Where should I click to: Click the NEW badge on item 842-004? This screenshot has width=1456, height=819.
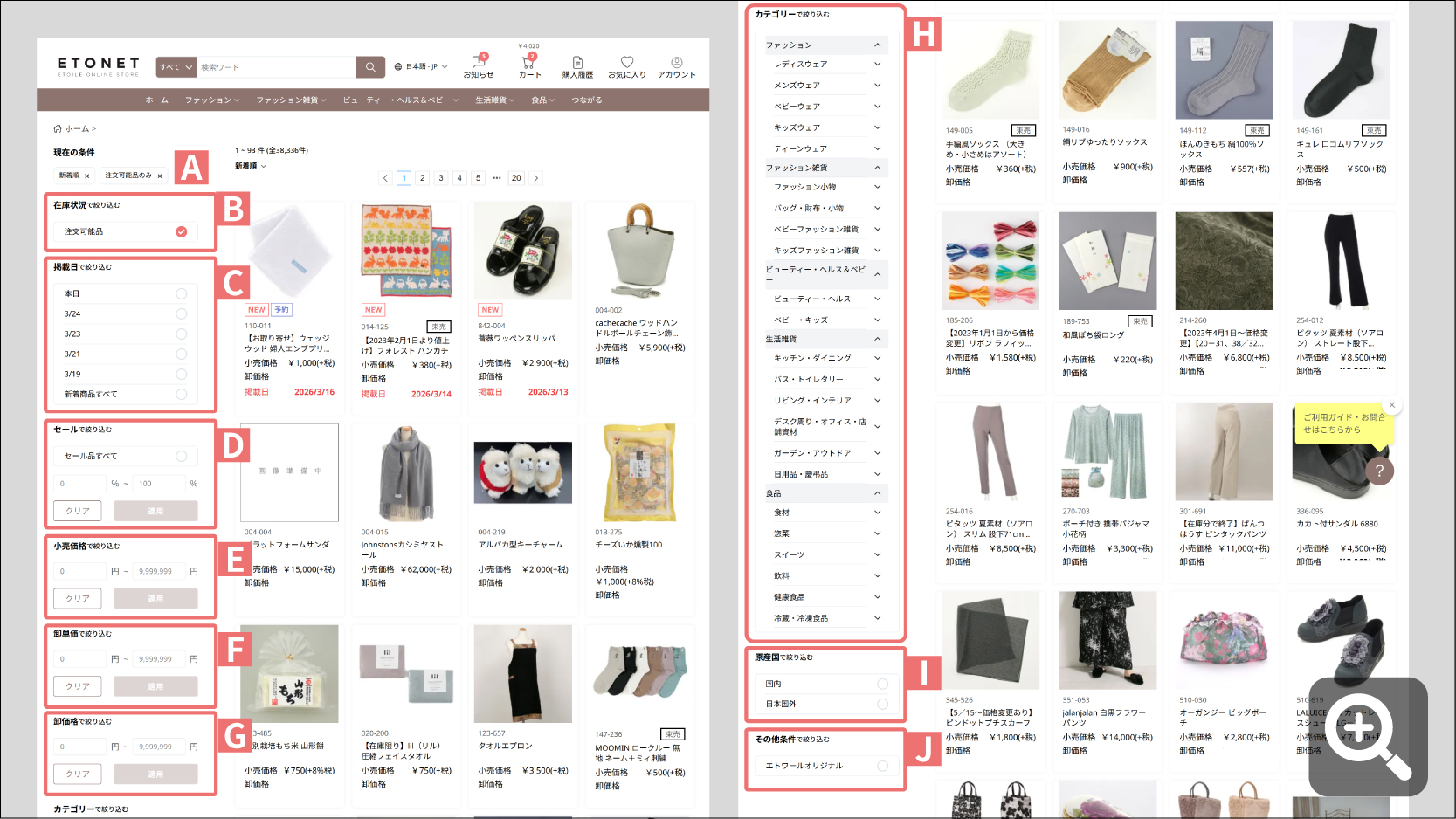(x=490, y=310)
